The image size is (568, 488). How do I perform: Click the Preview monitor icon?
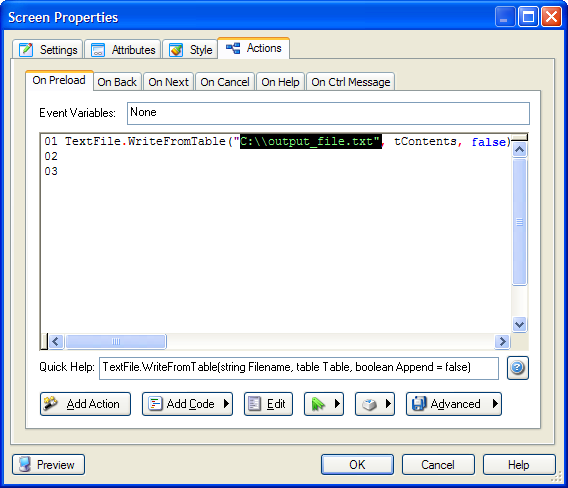click(x=25, y=464)
